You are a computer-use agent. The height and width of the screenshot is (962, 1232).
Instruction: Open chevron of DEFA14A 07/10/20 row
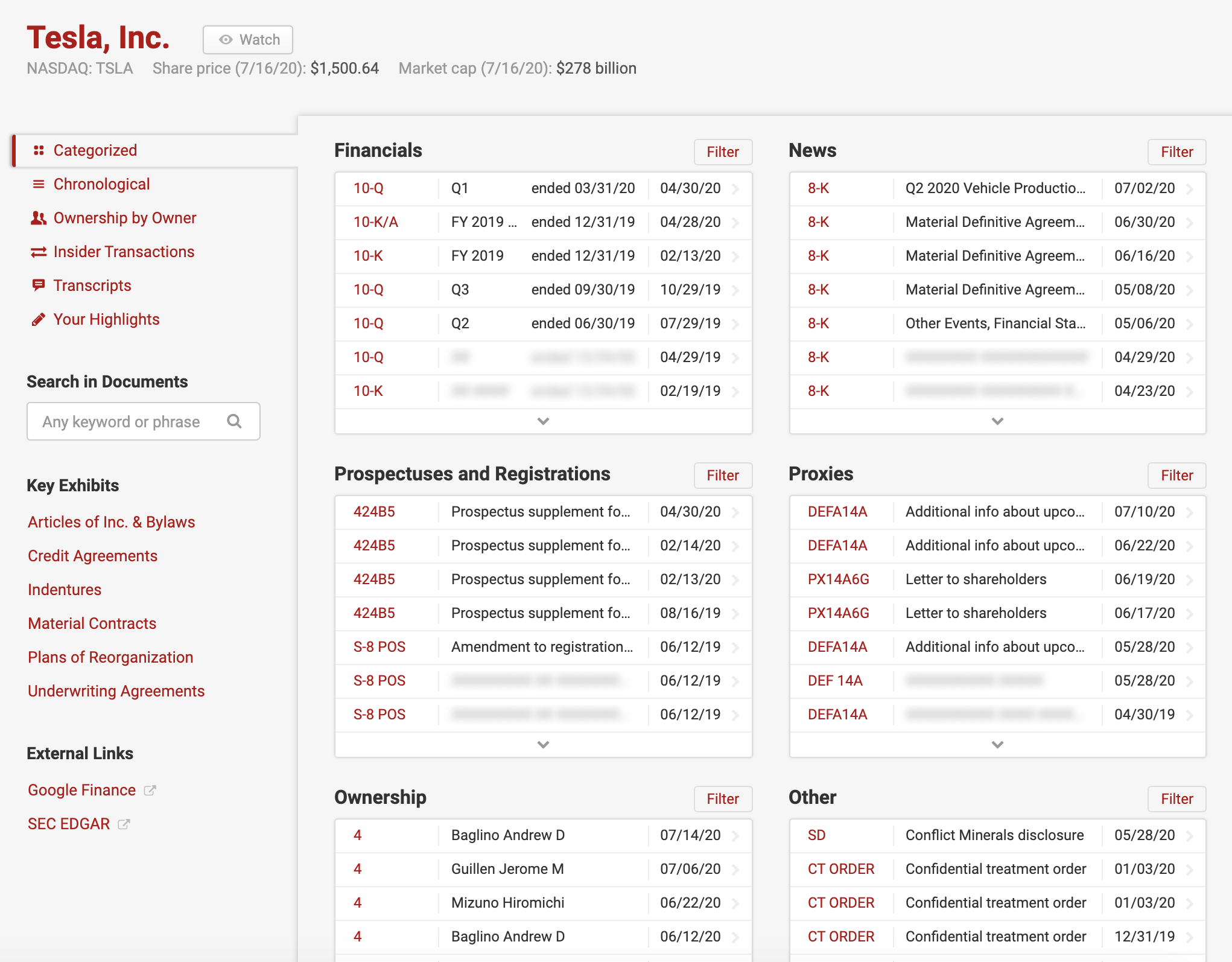tap(1190, 512)
